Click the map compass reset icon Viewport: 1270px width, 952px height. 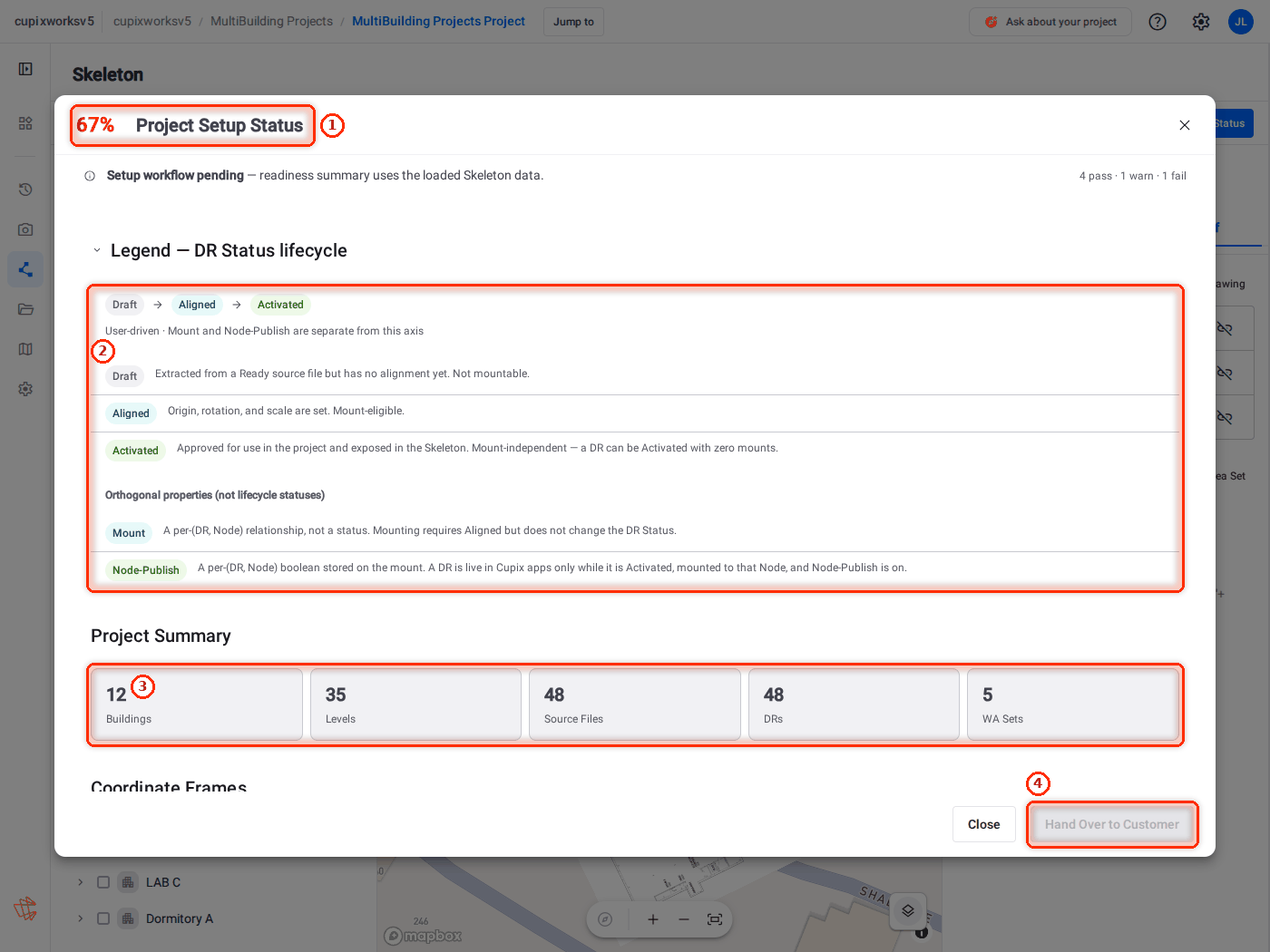(x=605, y=919)
